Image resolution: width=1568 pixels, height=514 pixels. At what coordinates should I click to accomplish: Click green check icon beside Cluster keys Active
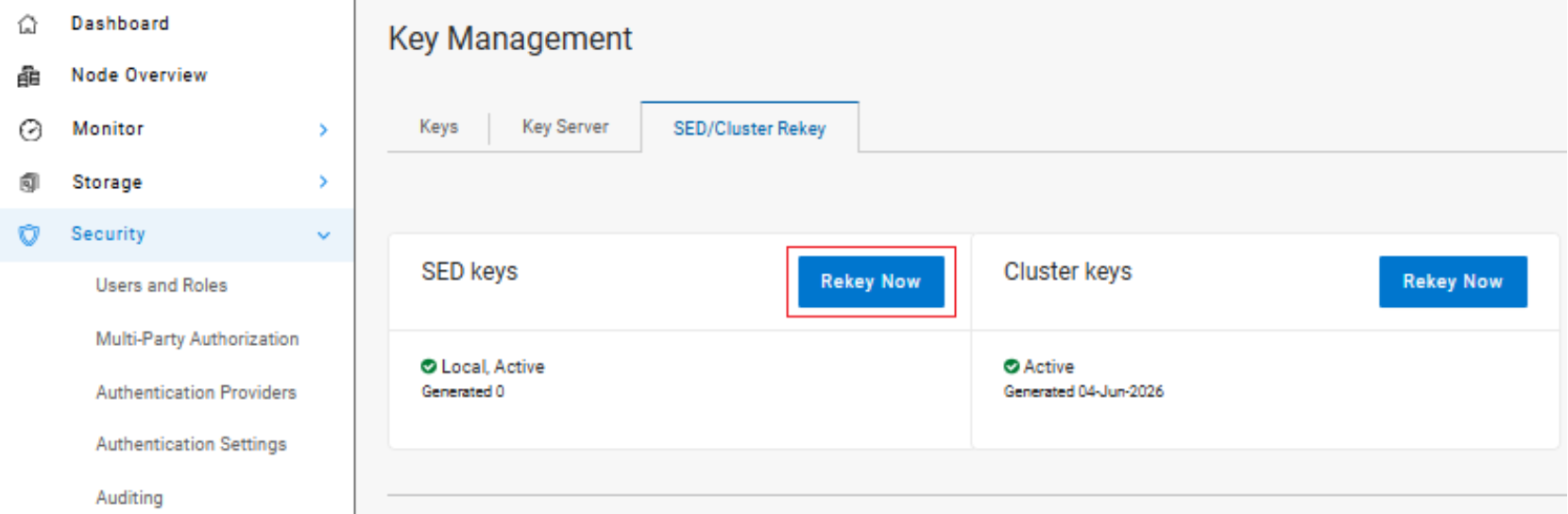coord(1012,367)
